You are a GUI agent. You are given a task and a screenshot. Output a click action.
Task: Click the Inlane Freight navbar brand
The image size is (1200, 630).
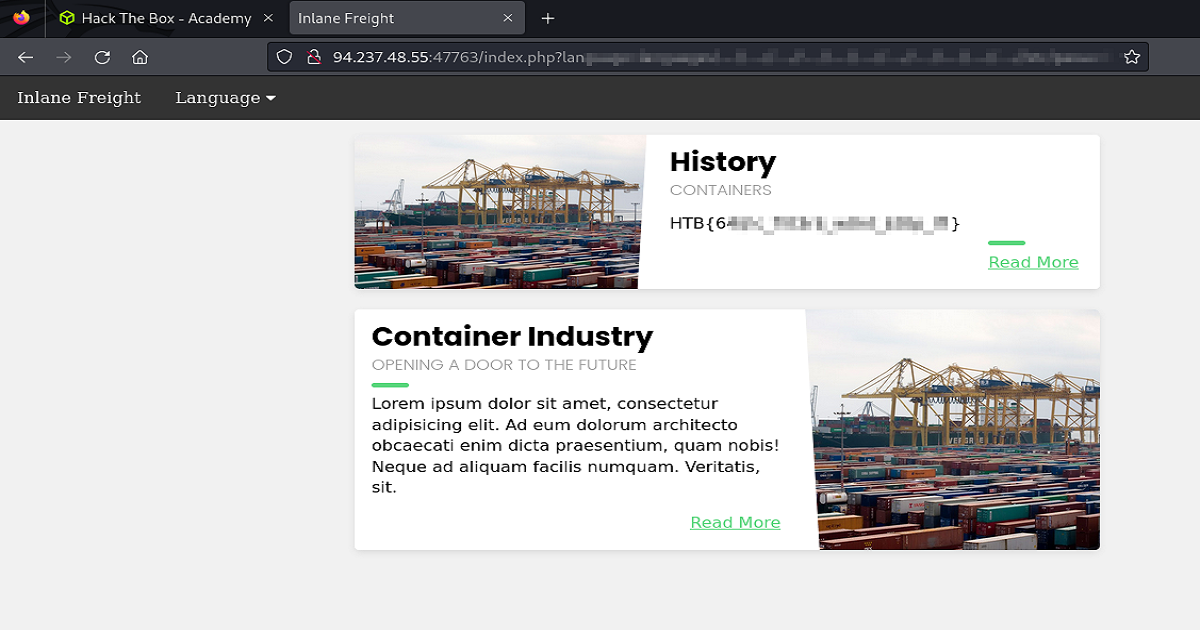point(79,98)
